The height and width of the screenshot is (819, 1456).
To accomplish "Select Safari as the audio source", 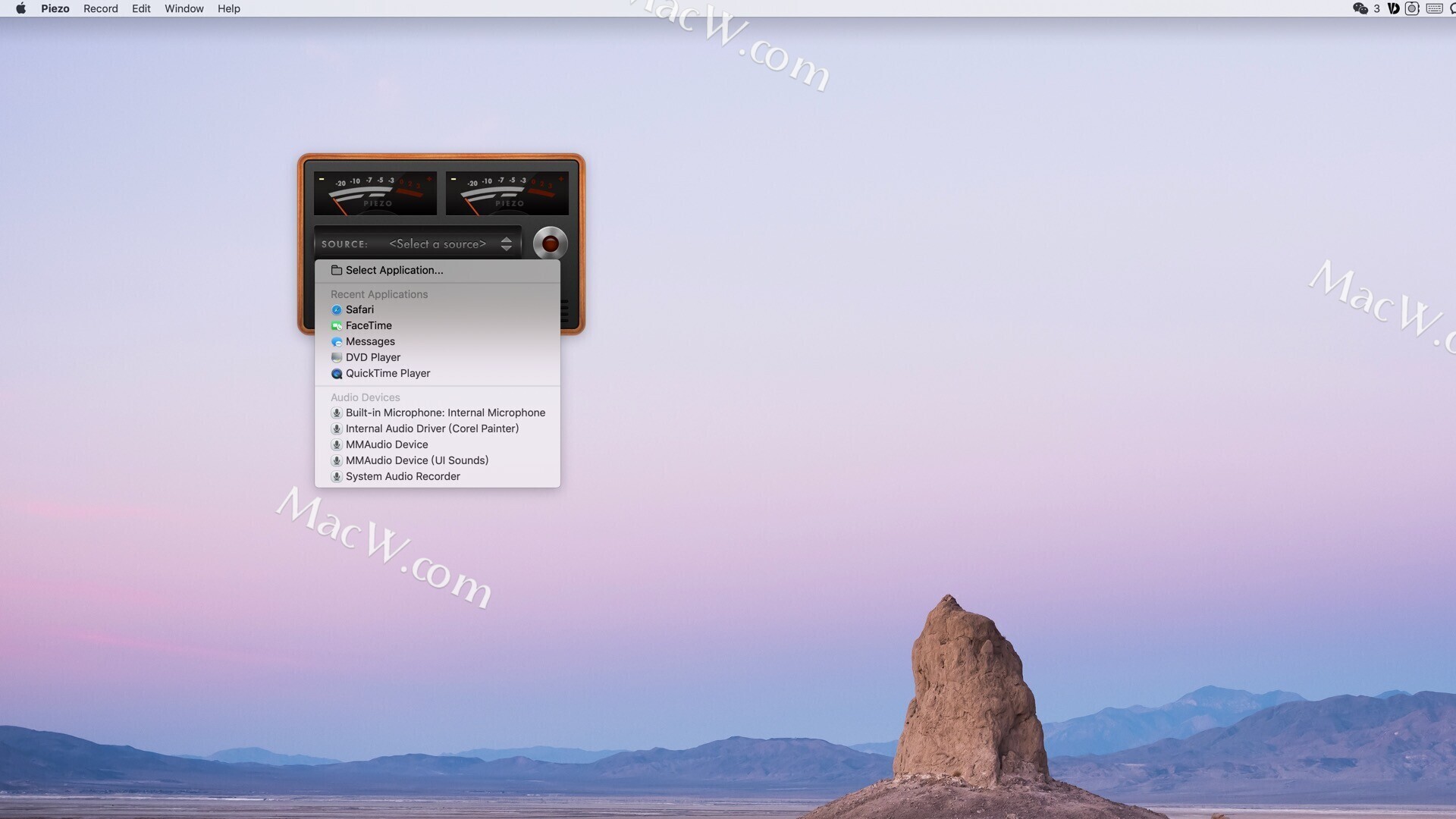I will click(x=438, y=309).
